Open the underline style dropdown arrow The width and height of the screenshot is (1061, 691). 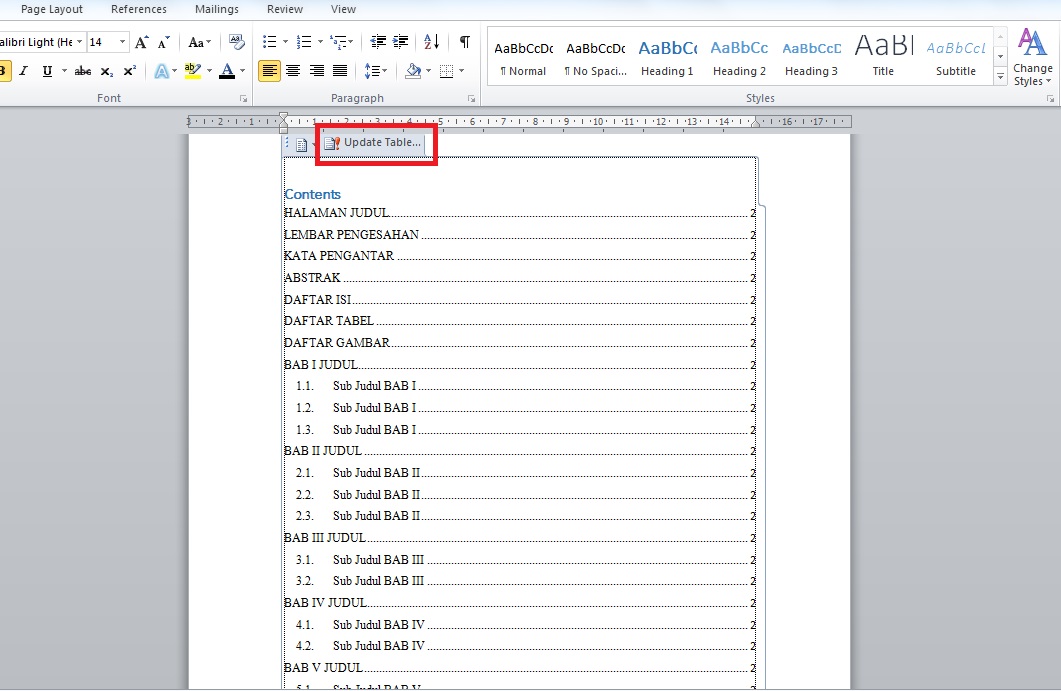point(64,71)
